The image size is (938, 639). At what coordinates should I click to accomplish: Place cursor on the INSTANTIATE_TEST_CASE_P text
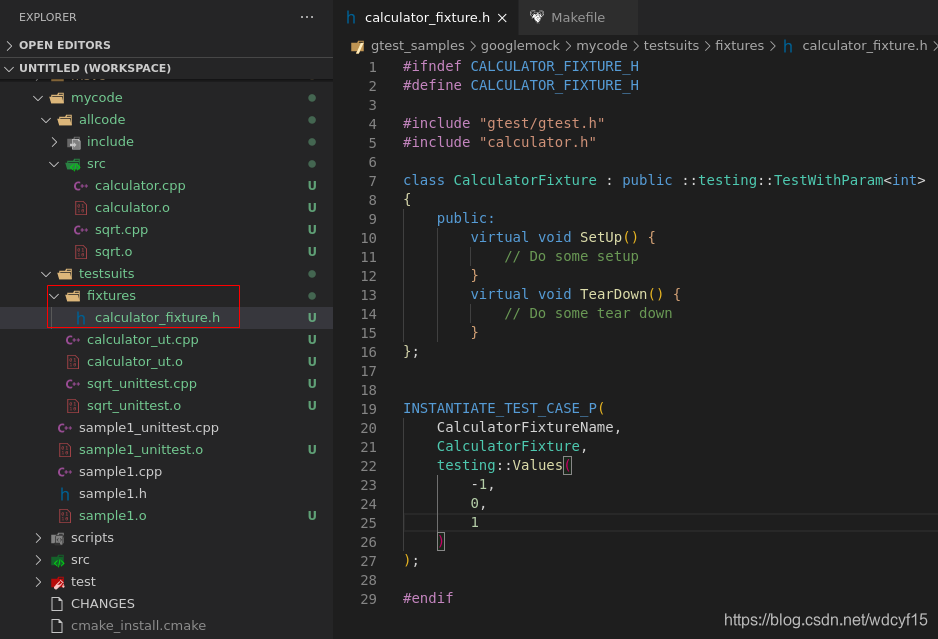[500, 409]
